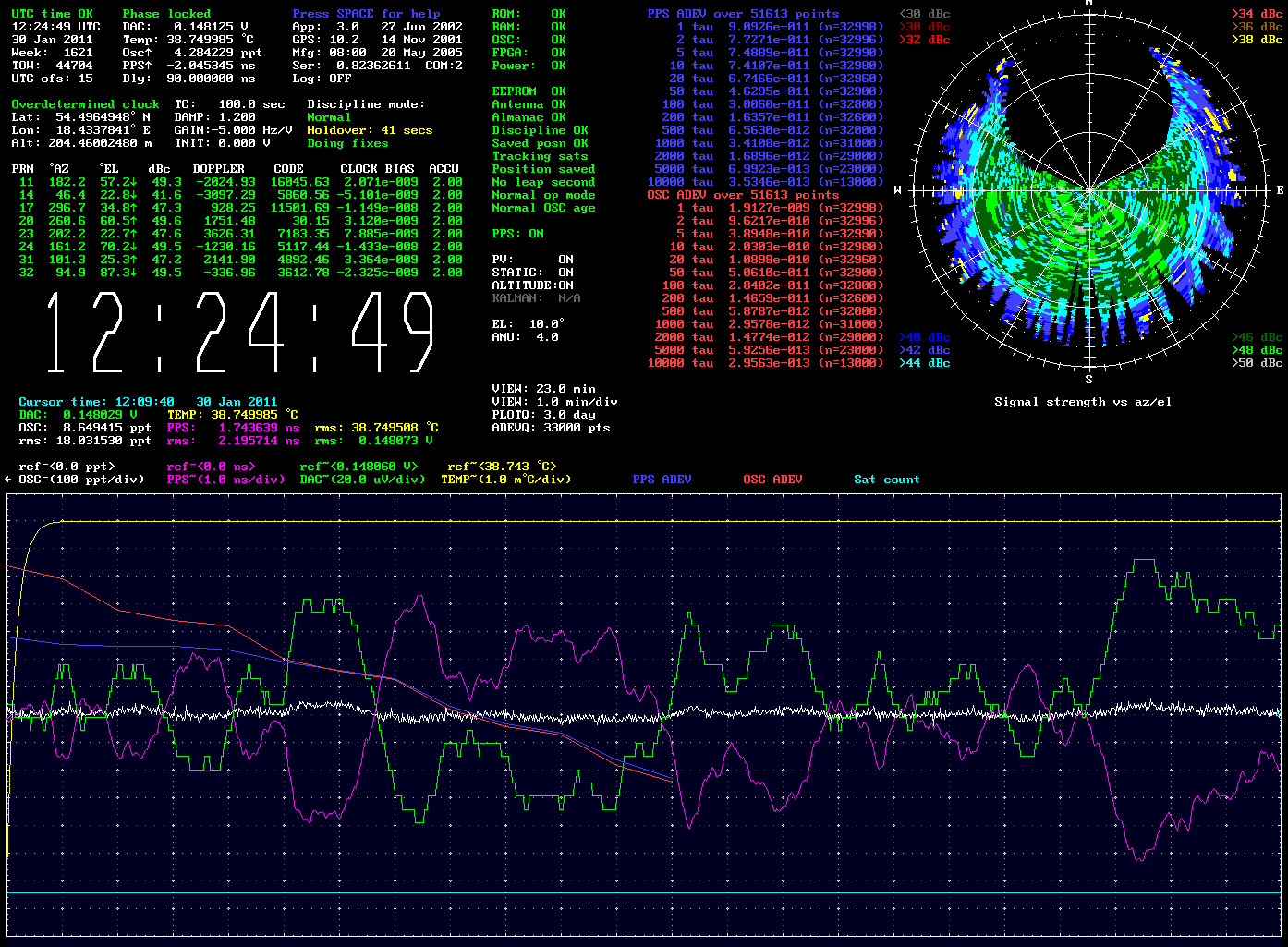Click the >44 dBc cyan legend entry
The width and height of the screenshot is (1288, 947).
[x=924, y=363]
